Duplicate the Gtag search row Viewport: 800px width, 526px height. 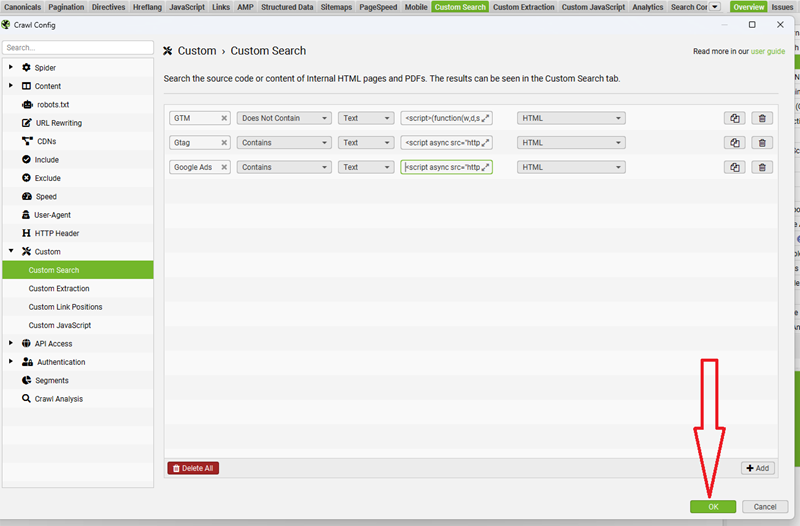point(735,142)
